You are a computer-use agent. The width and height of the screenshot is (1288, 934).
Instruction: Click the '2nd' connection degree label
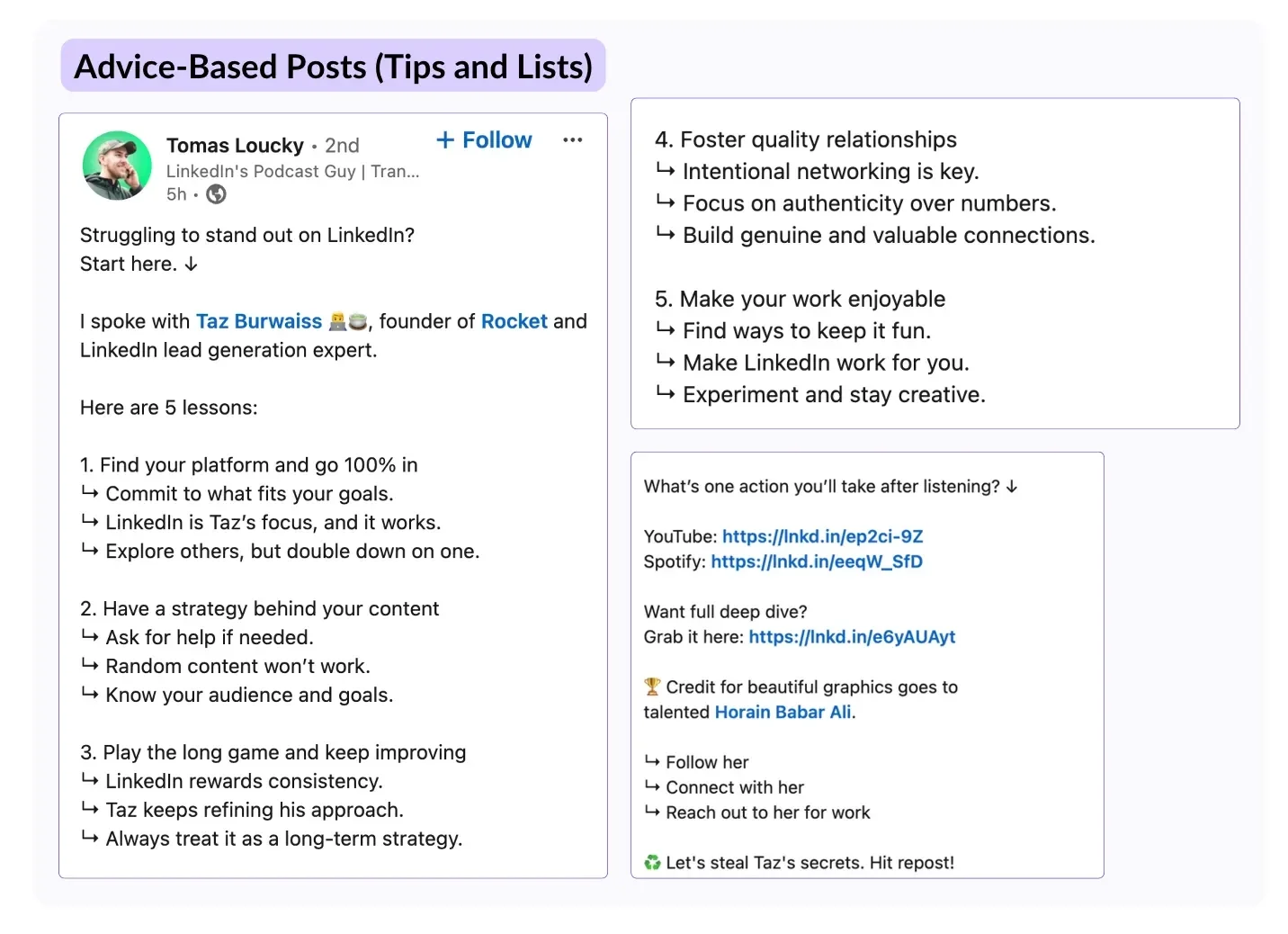[342, 145]
